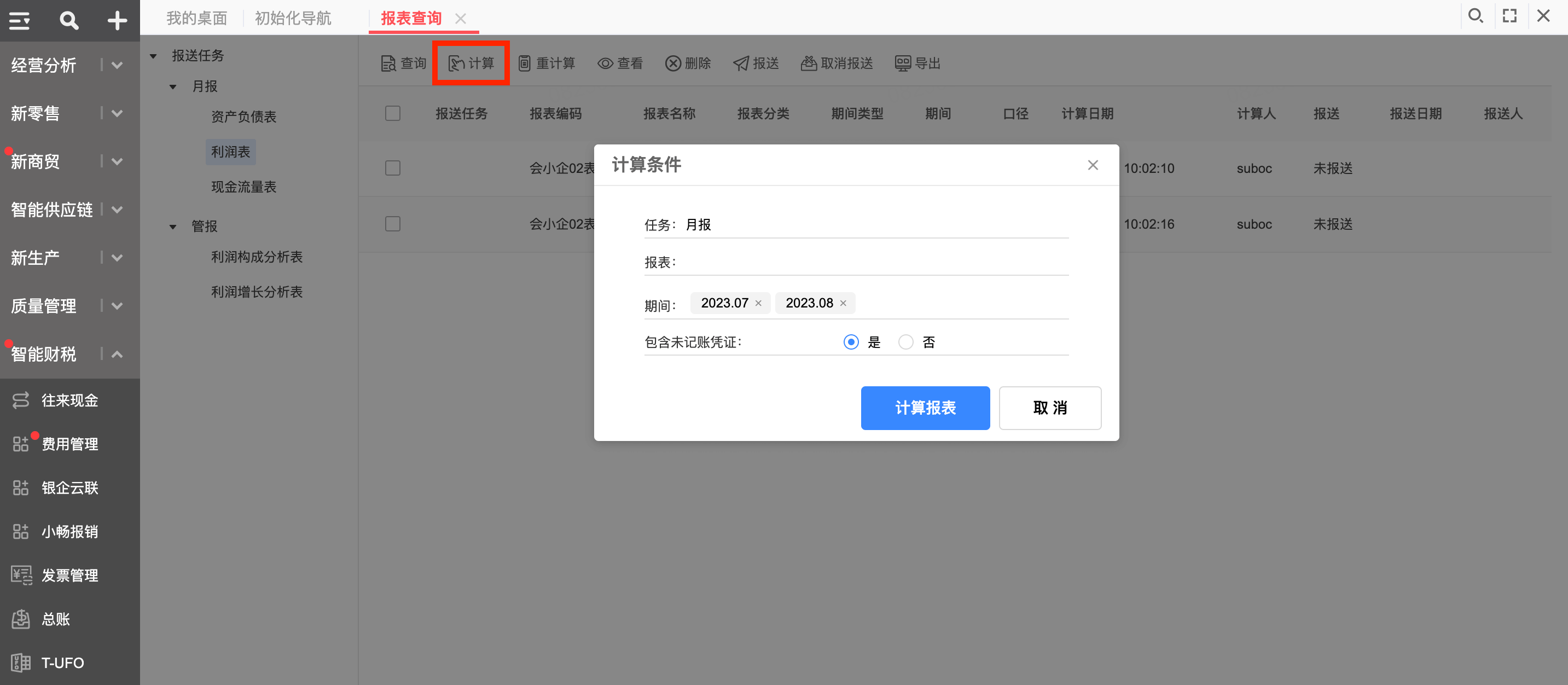Viewport: 1568px width, 685px height.
Task: Open the 总账 sidebar menu item
Action: tap(55, 619)
